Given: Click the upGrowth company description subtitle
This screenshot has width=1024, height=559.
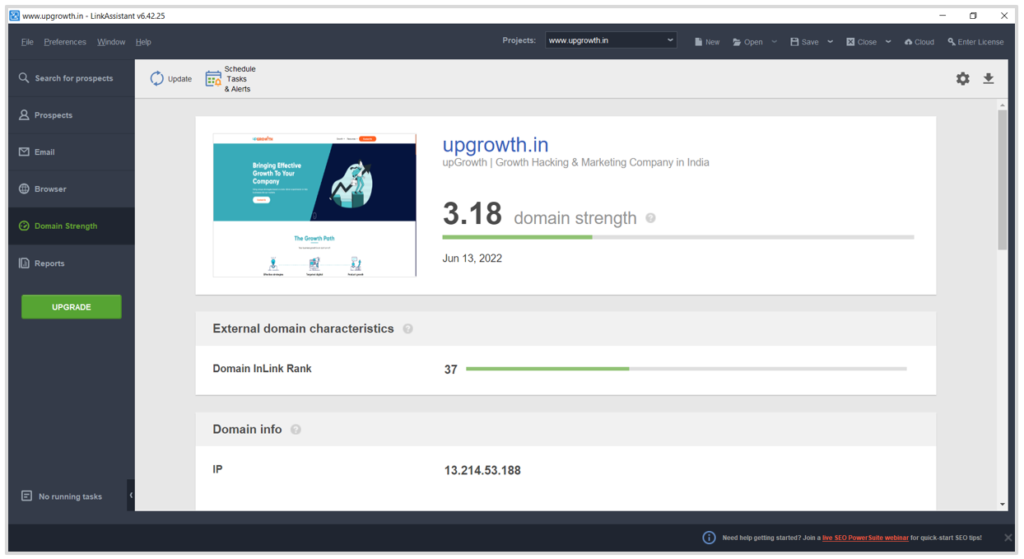Looking at the screenshot, I should 575,163.
